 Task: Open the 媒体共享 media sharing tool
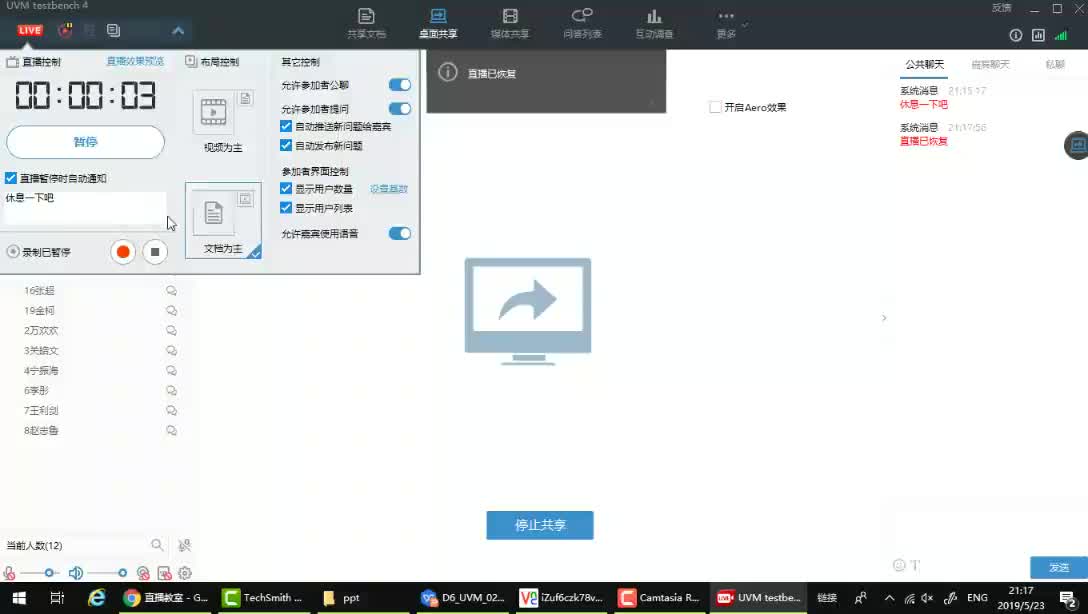tap(510, 23)
